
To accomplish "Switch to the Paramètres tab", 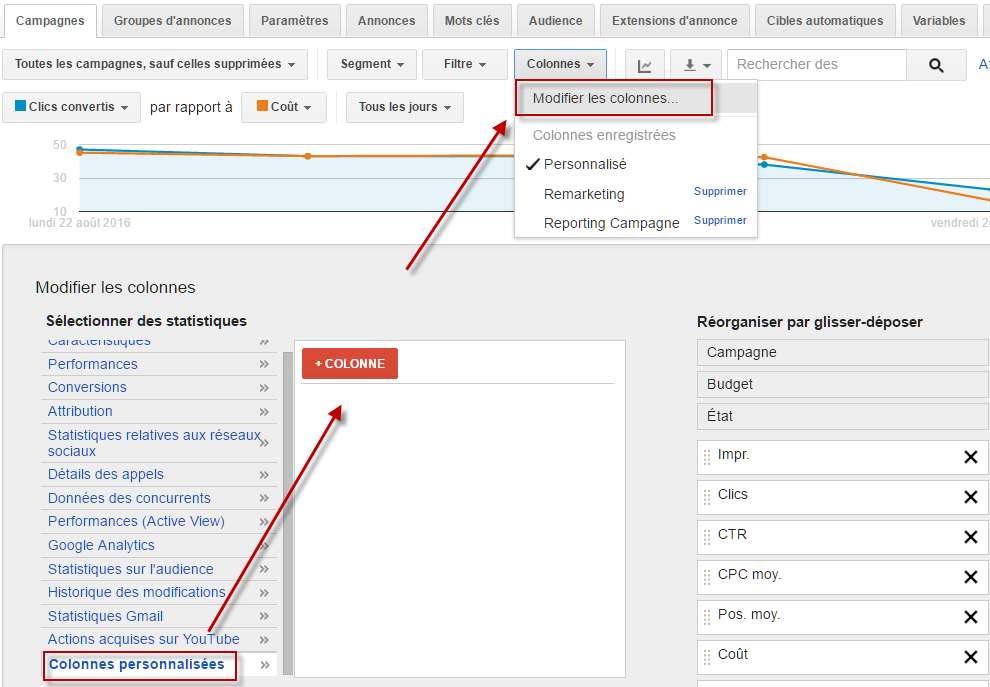I will [295, 21].
